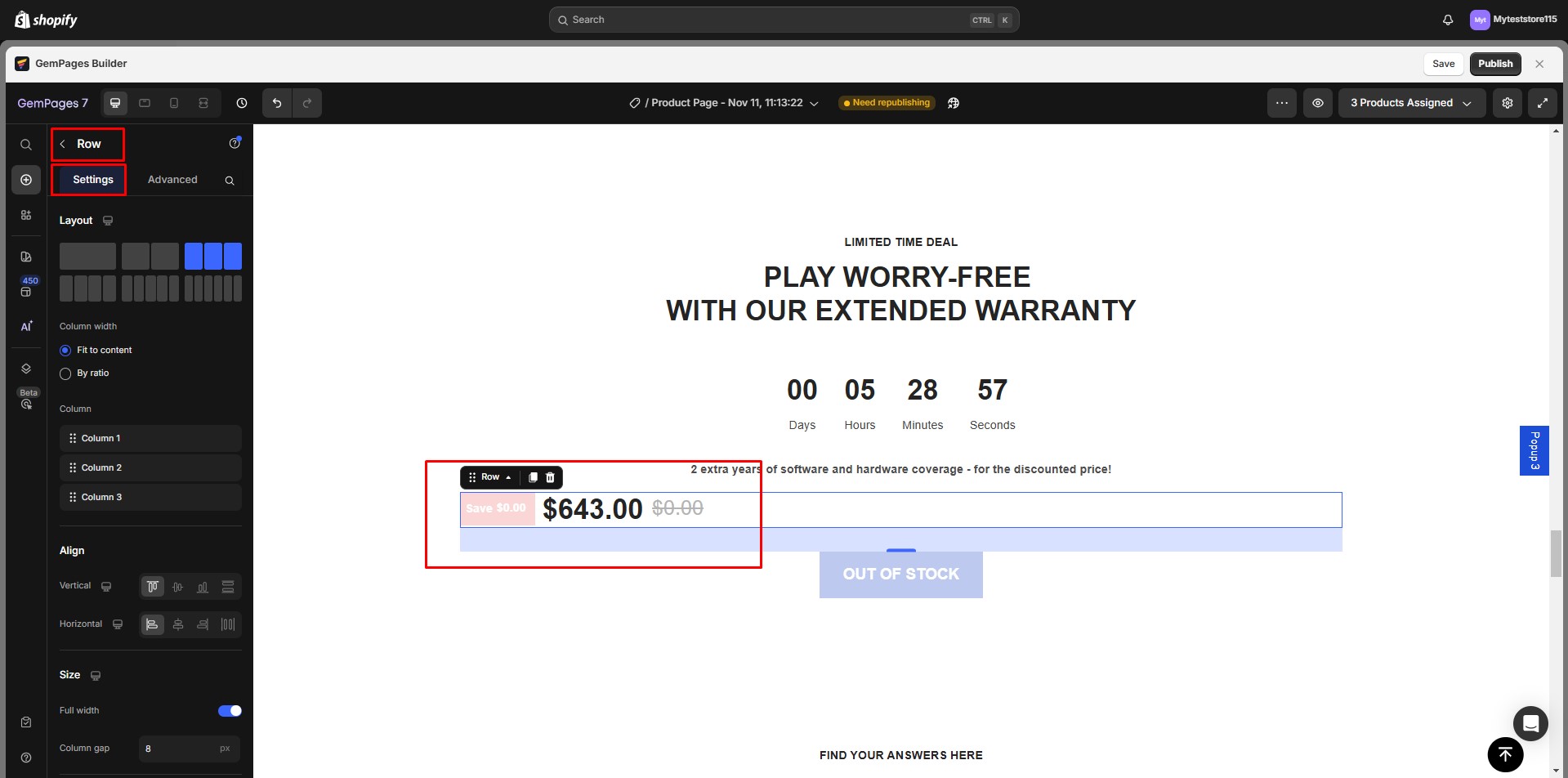Click the Column gap input field
This screenshot has height=778, width=1568.
coord(189,749)
